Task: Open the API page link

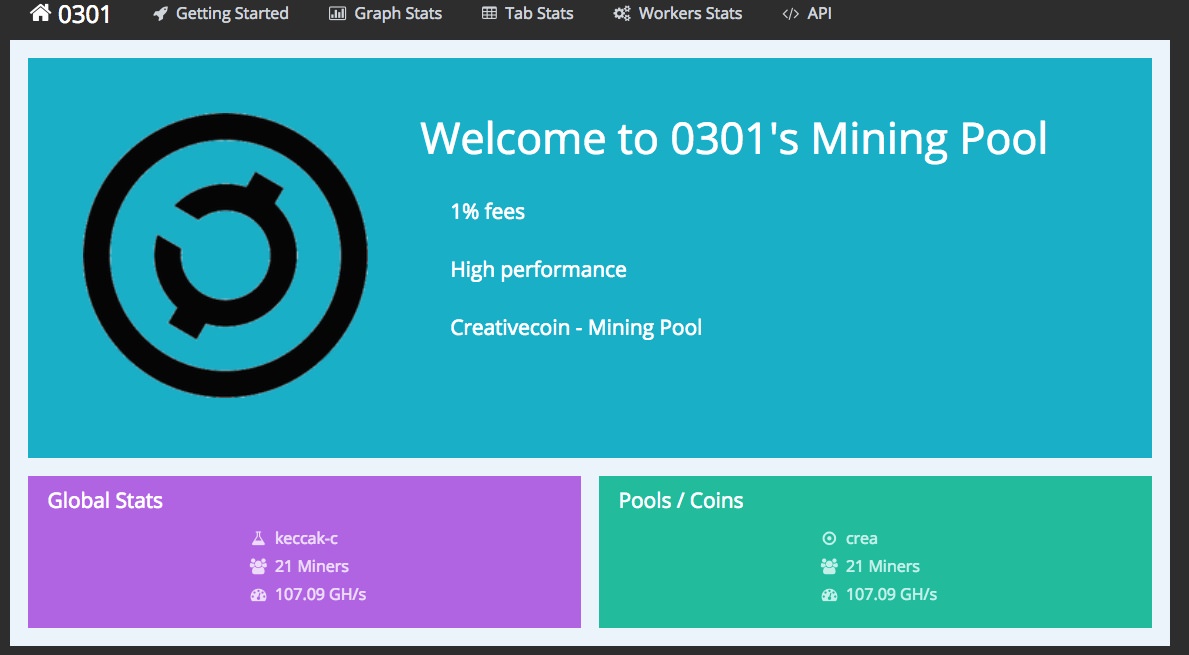Action: point(819,14)
